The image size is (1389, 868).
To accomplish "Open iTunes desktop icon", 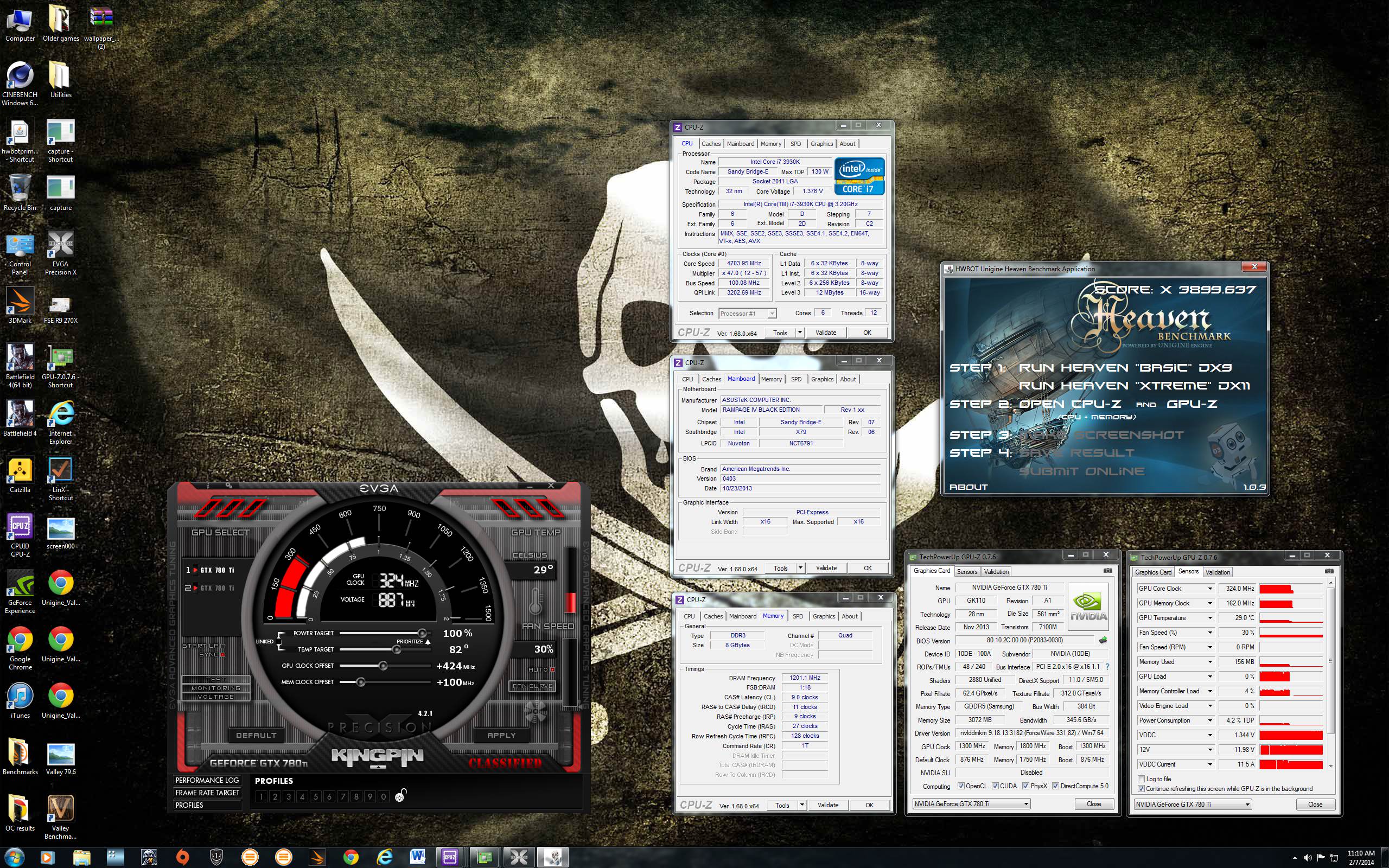I will click(x=20, y=701).
